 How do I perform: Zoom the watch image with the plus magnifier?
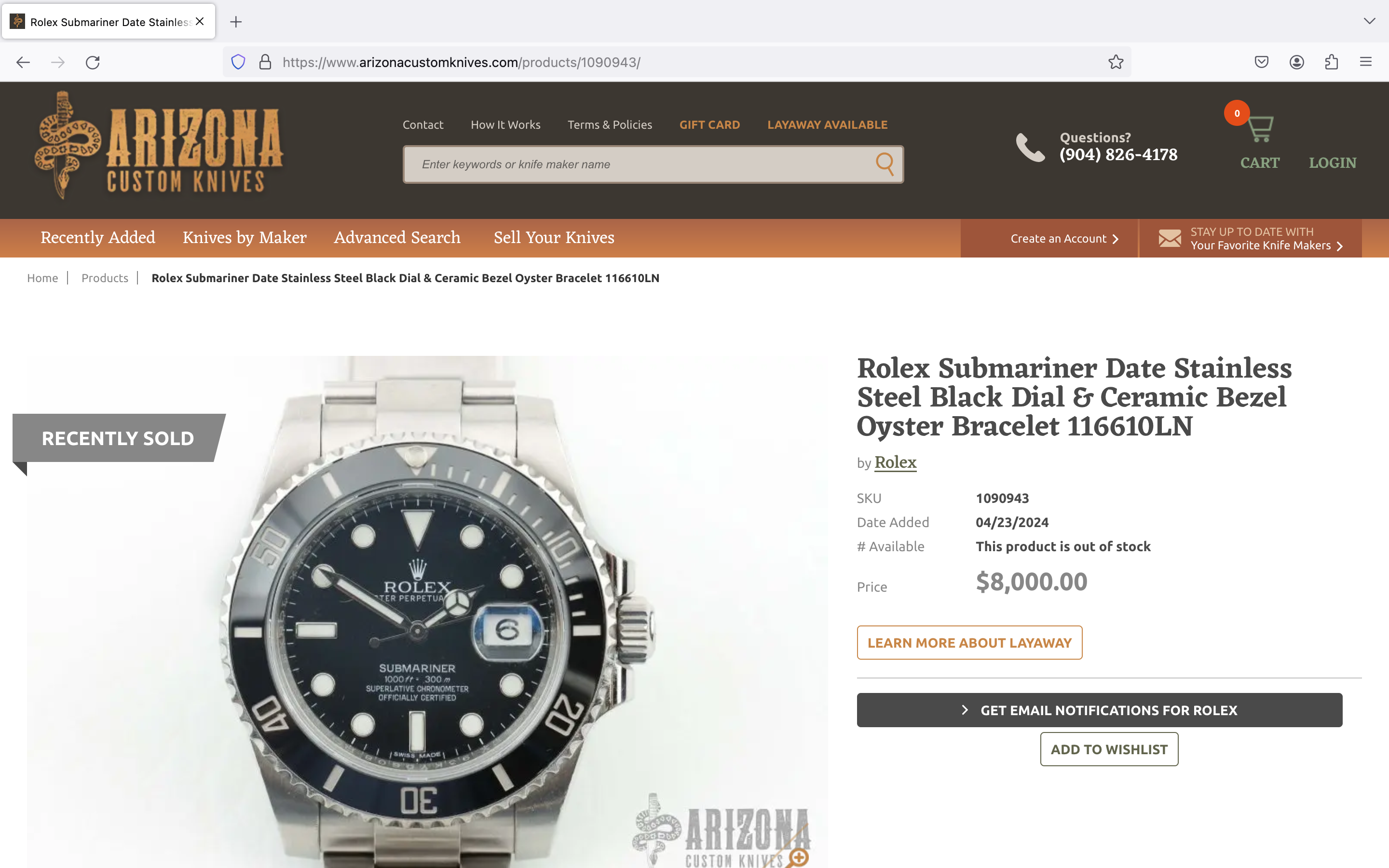click(798, 857)
